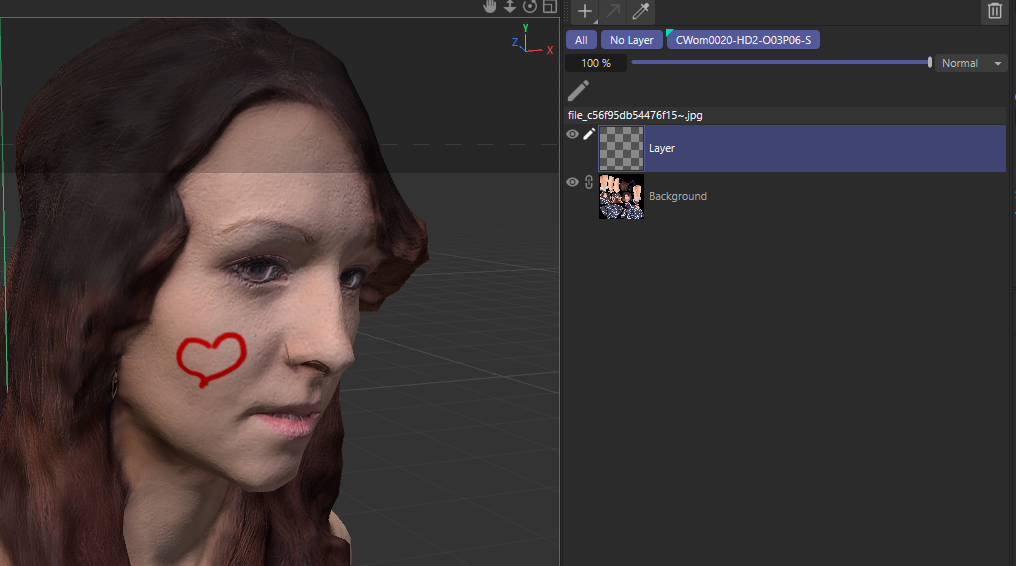Toggle the paint pencil icon on Layer row
Image resolution: width=1016 pixels, height=566 pixels.
tap(588, 134)
